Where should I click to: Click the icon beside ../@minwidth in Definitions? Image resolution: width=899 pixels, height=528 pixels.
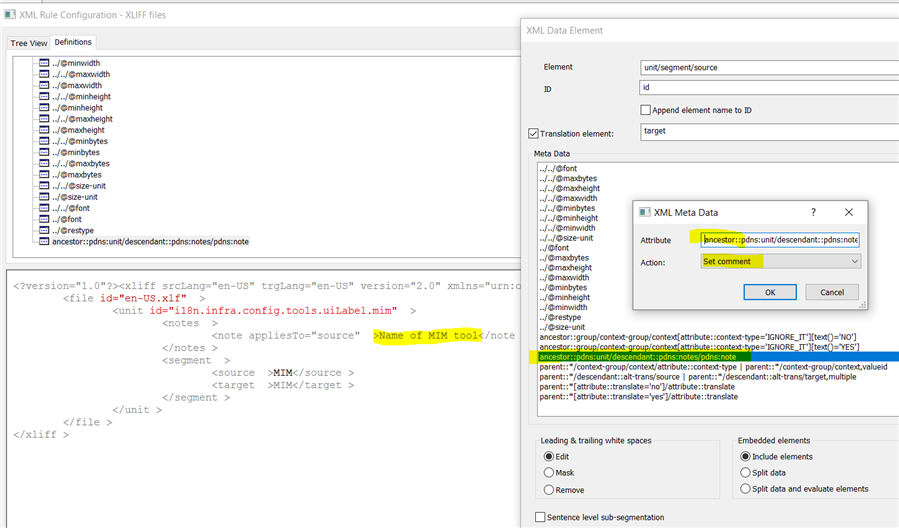click(x=44, y=63)
